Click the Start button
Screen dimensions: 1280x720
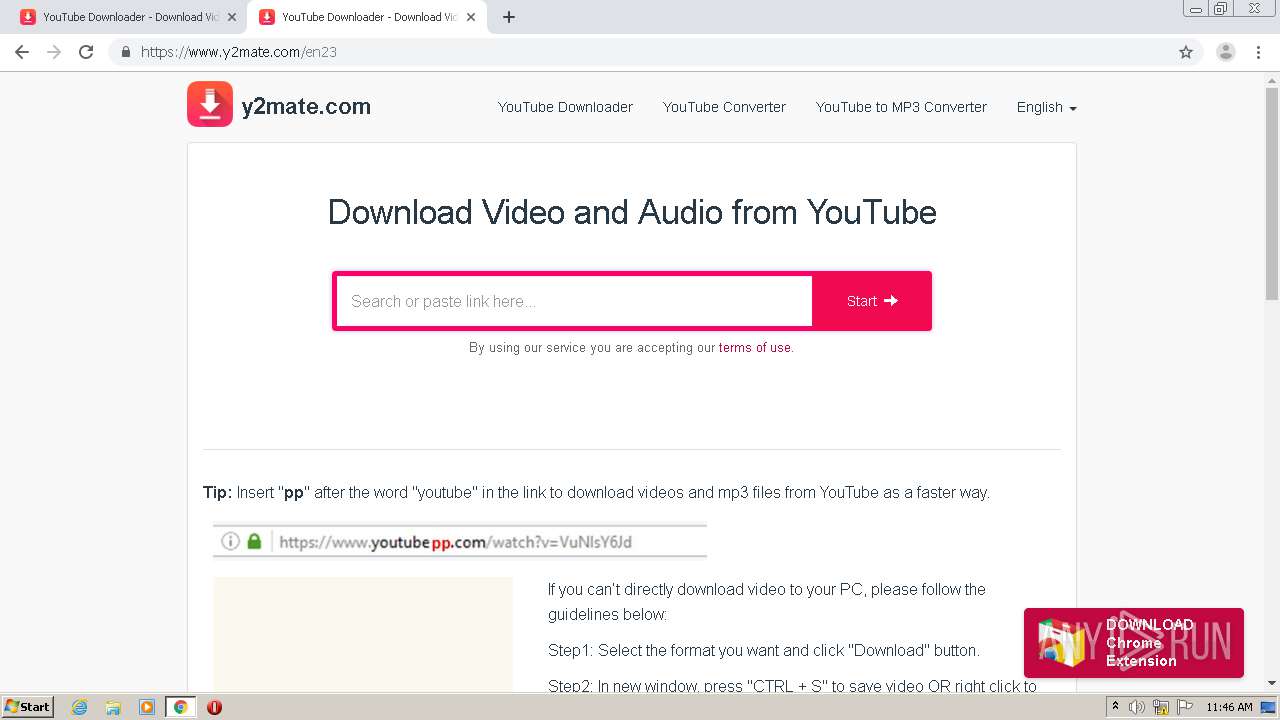(x=872, y=301)
